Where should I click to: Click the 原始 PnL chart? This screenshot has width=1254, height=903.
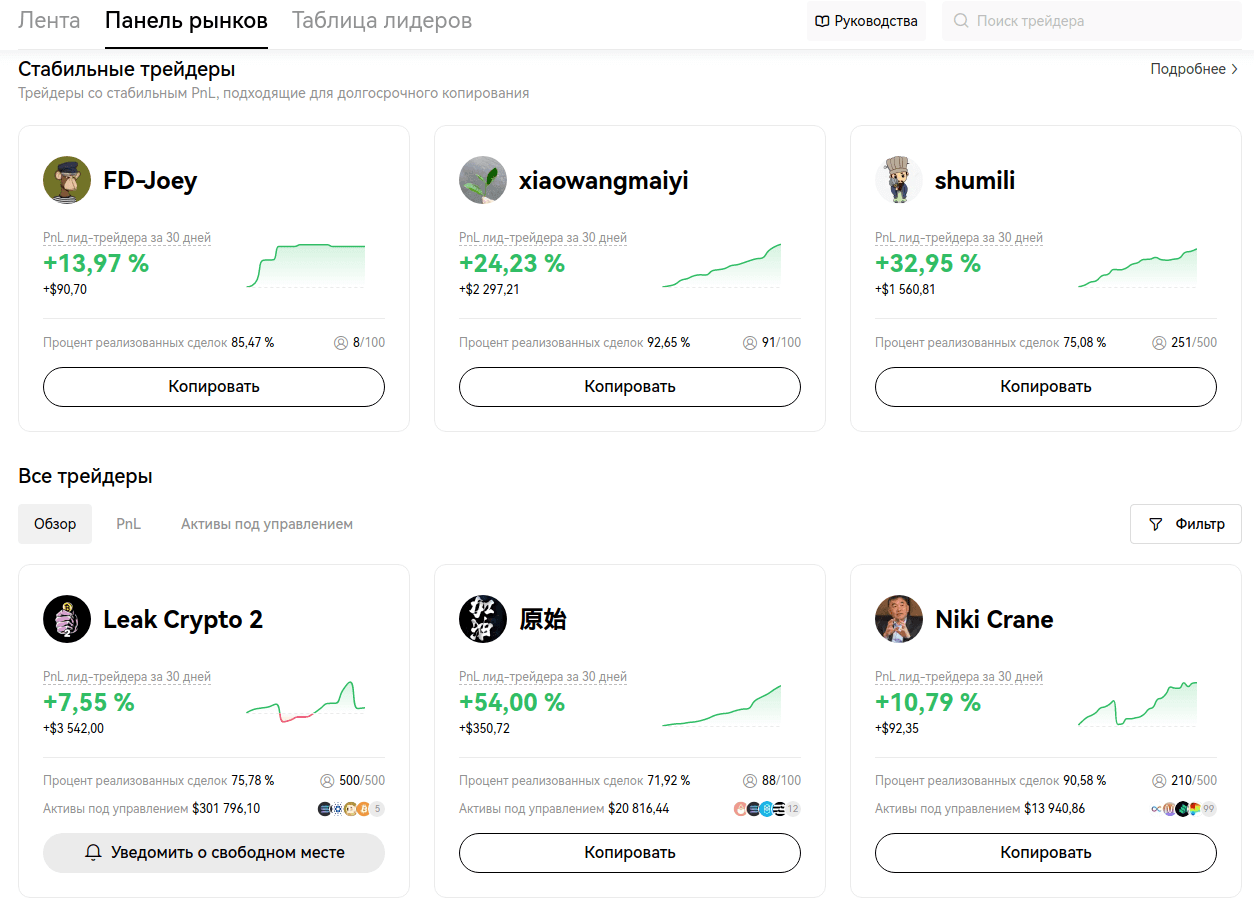click(721, 705)
